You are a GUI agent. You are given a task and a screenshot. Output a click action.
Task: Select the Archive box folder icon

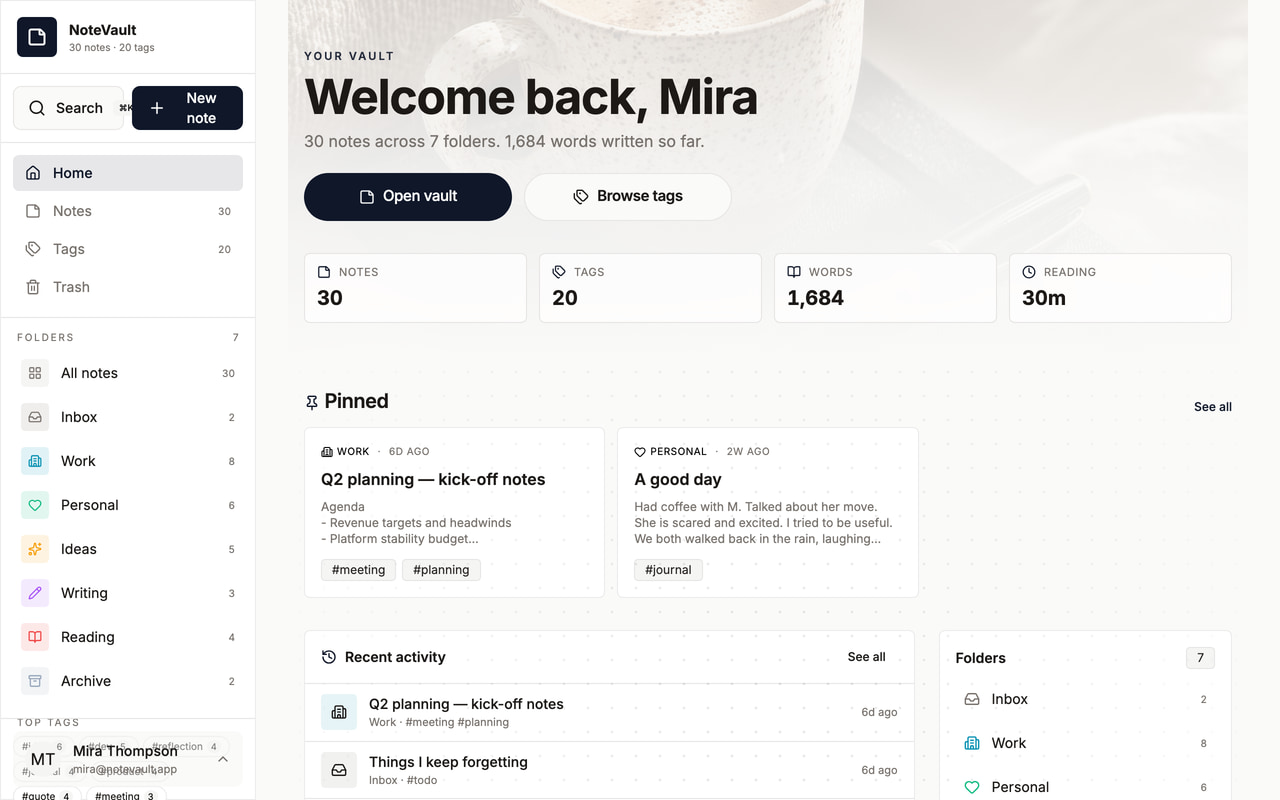point(35,681)
